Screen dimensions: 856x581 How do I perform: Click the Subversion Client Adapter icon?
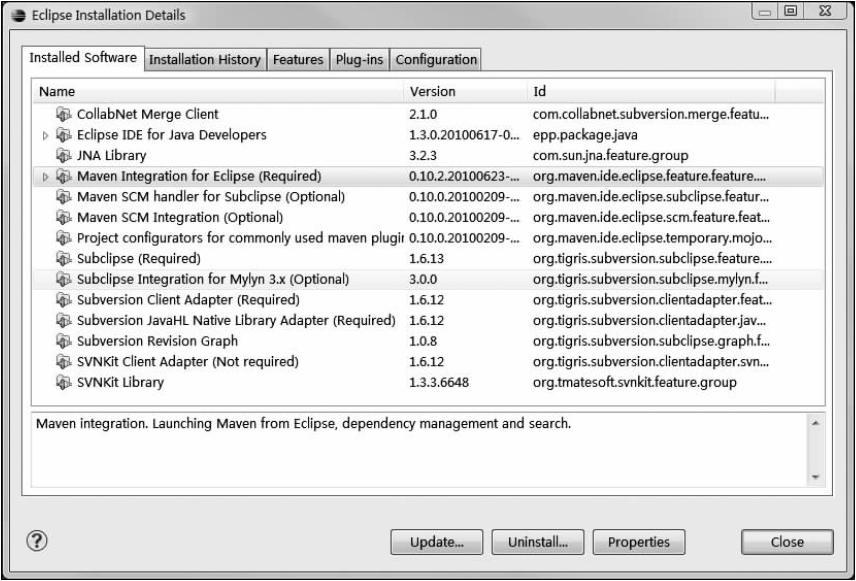(65, 300)
